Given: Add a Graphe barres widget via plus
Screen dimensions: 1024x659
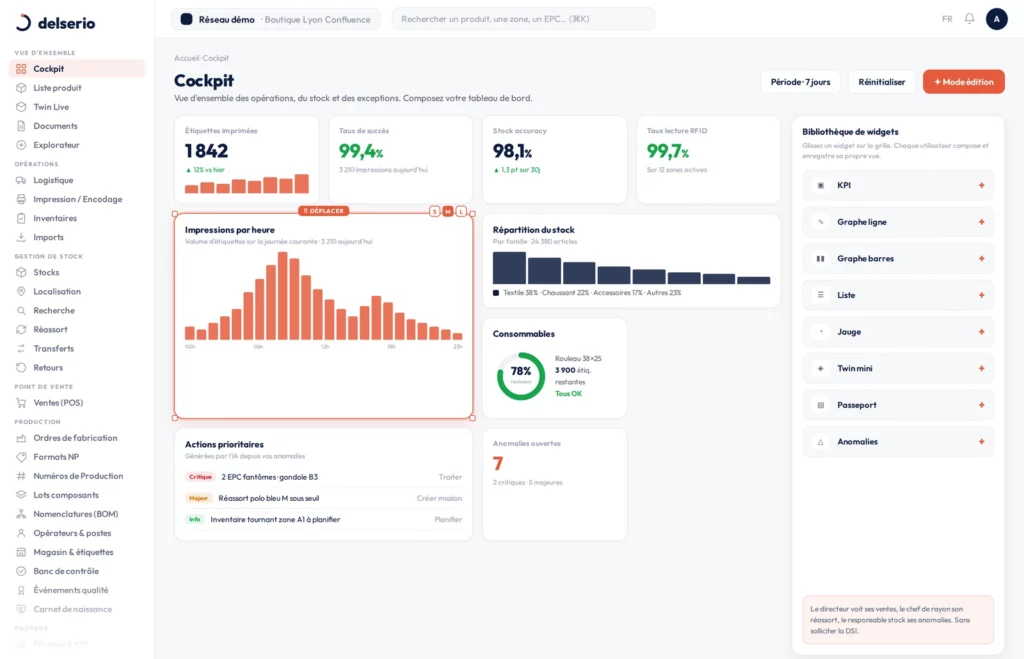Looking at the screenshot, I should [981, 259].
